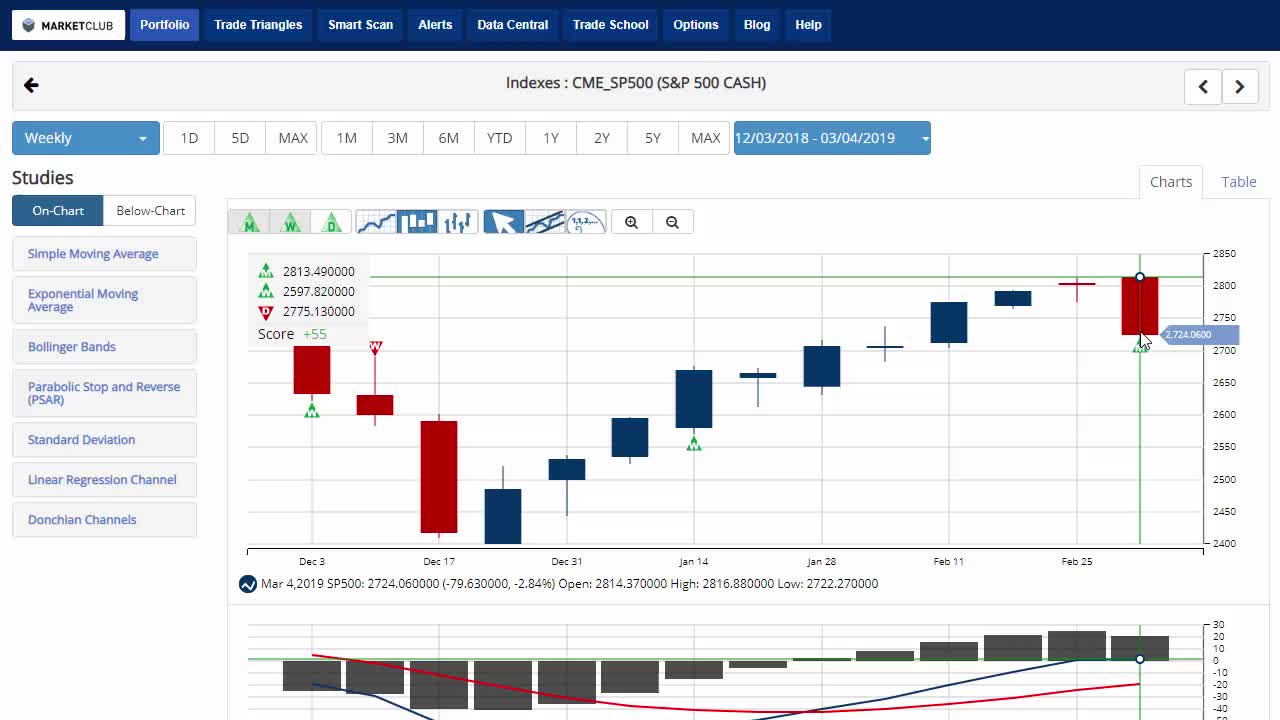Select the 1D range button
Viewport: 1280px width, 720px height.
click(x=189, y=138)
